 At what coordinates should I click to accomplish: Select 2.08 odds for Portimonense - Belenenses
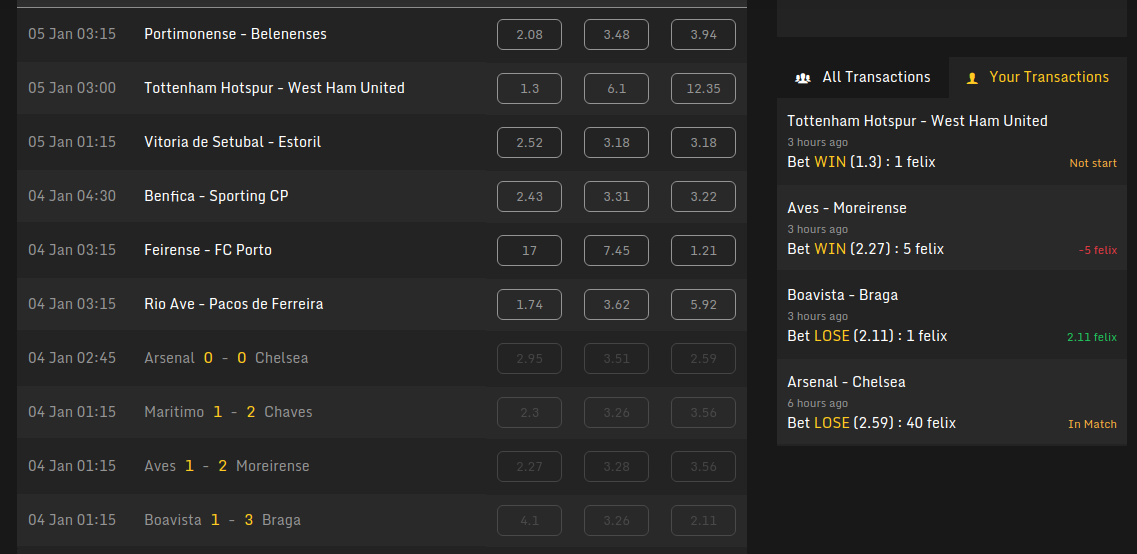pyautogui.click(x=529, y=34)
